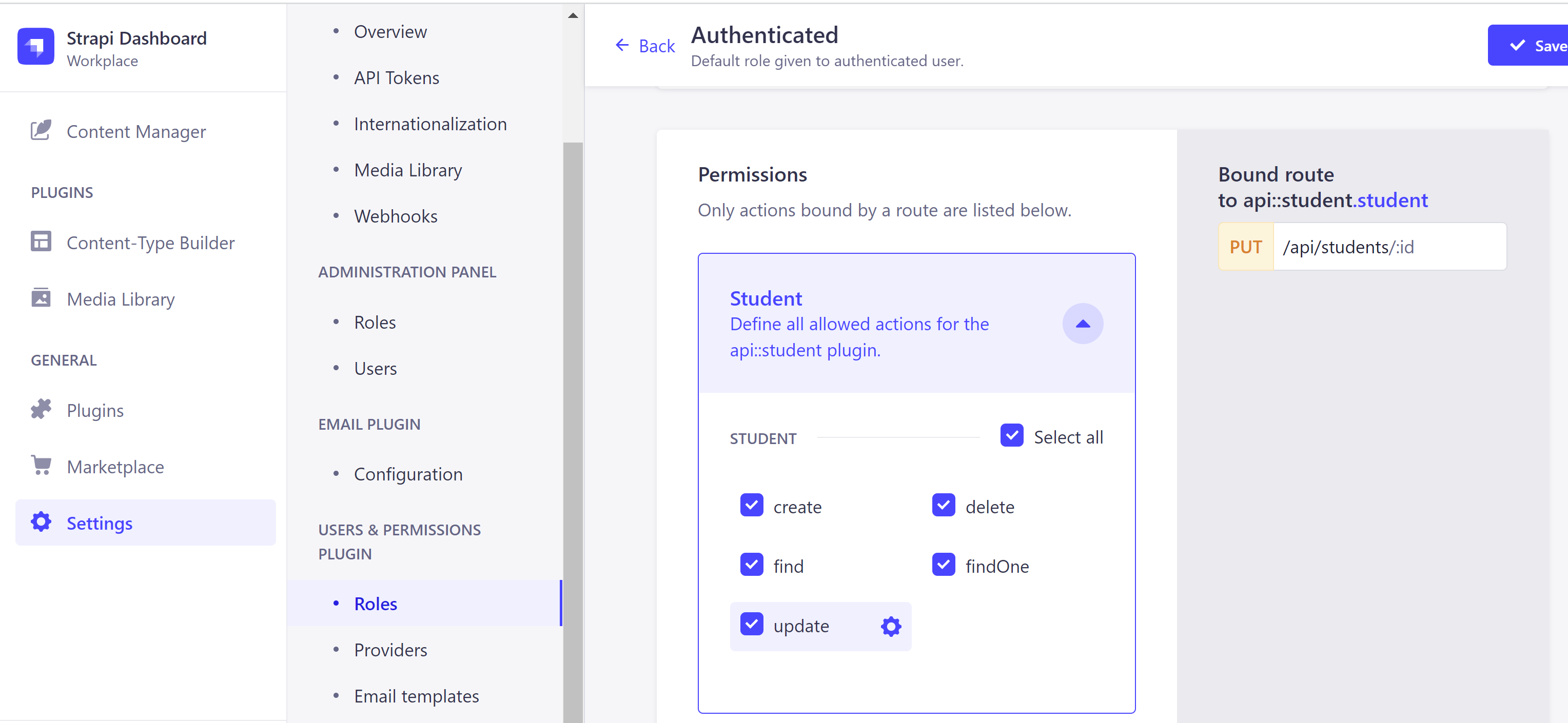Click the Plugins puzzle piece icon
Viewport: 1568px width, 723px height.
point(41,409)
